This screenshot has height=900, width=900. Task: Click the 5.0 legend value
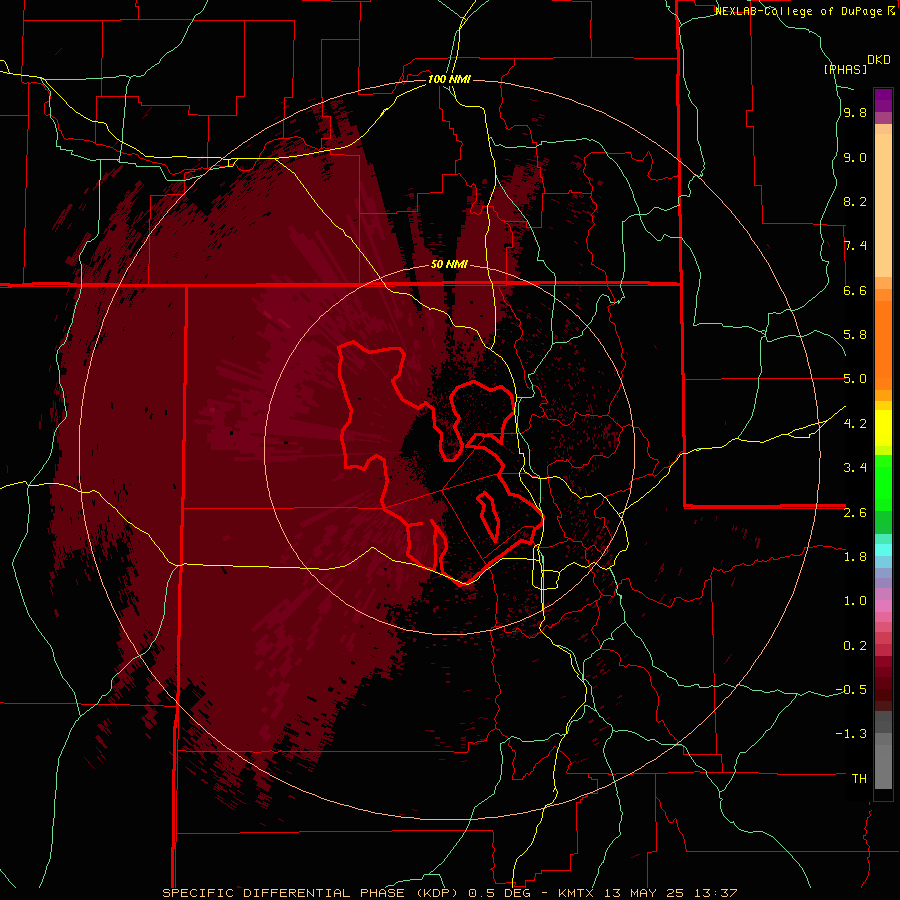pyautogui.click(x=855, y=379)
